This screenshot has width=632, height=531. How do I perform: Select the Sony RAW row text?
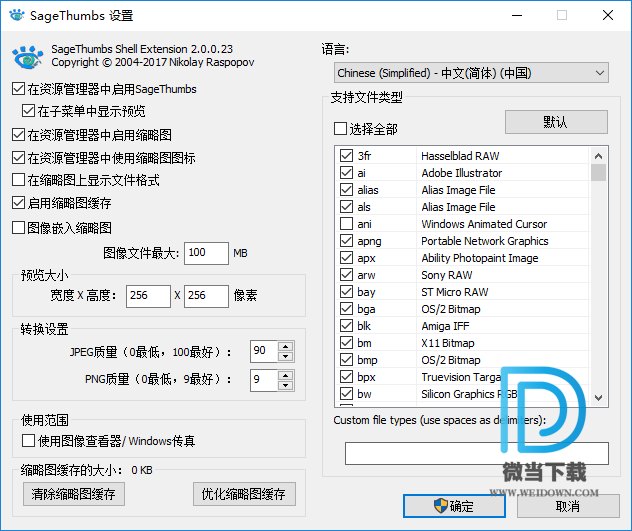click(447, 275)
